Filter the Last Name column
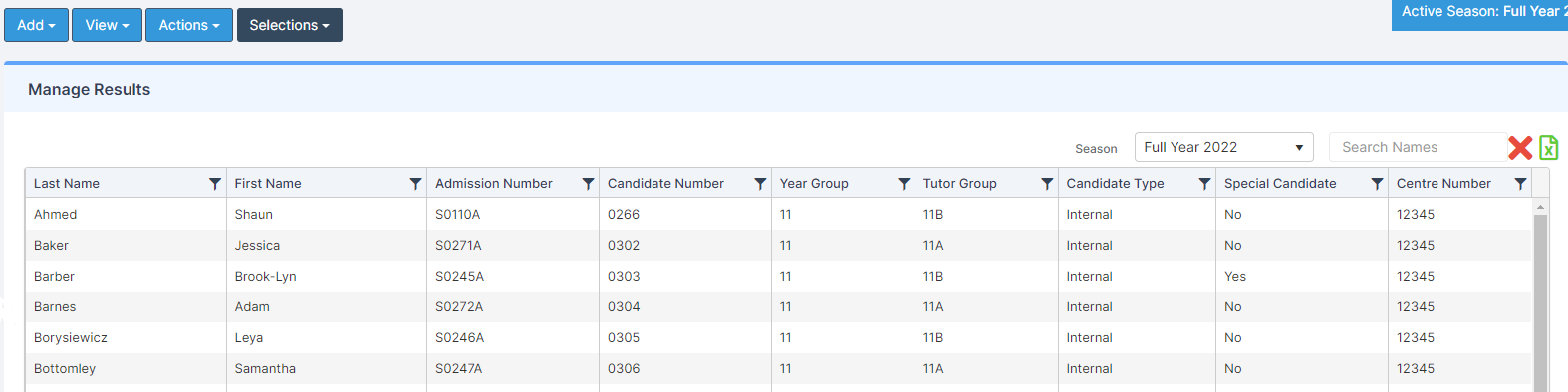This screenshot has width=1568, height=392. click(214, 184)
